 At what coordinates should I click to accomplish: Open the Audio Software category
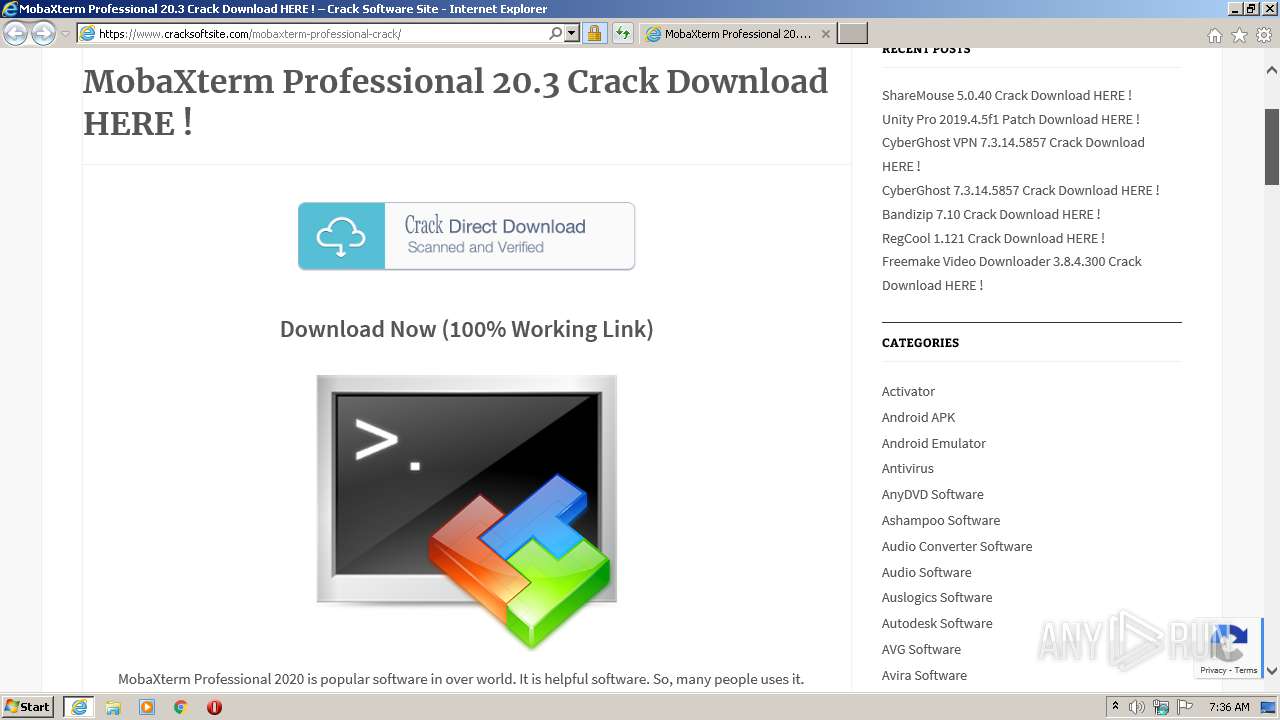pyautogui.click(x=926, y=572)
